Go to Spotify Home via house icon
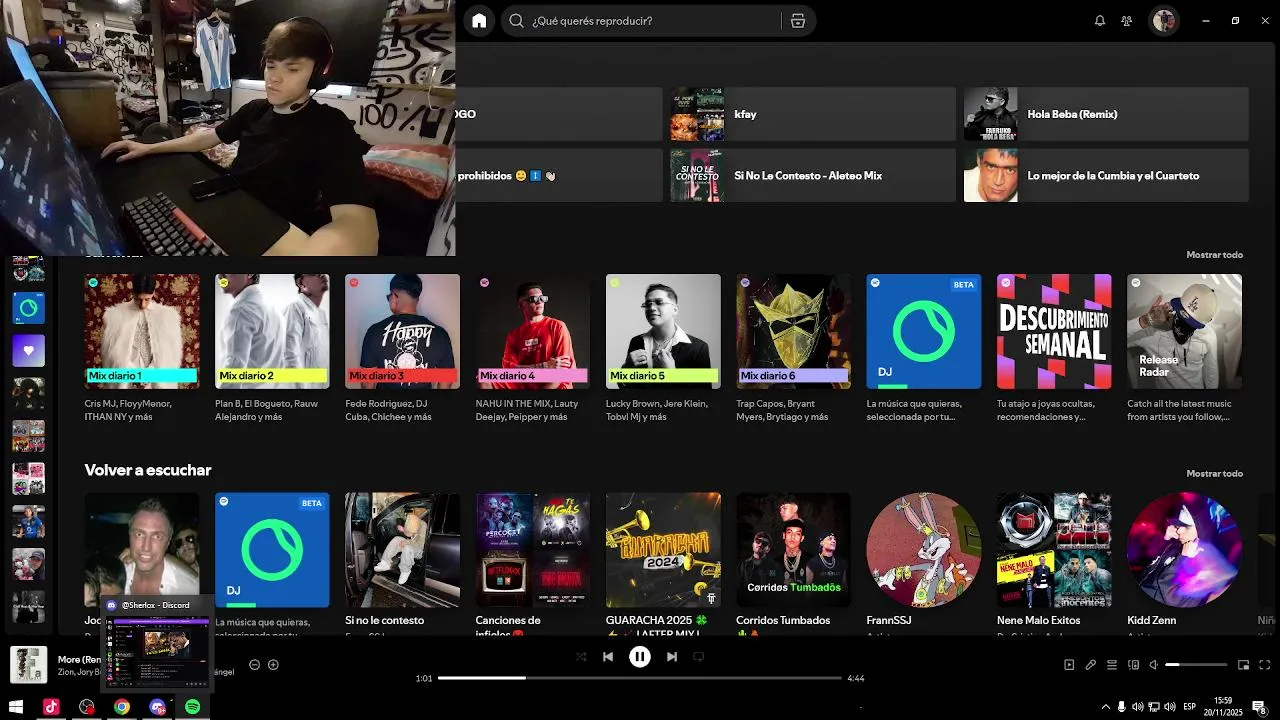Screen dimensions: 1280x720 pyautogui.click(x=479, y=20)
